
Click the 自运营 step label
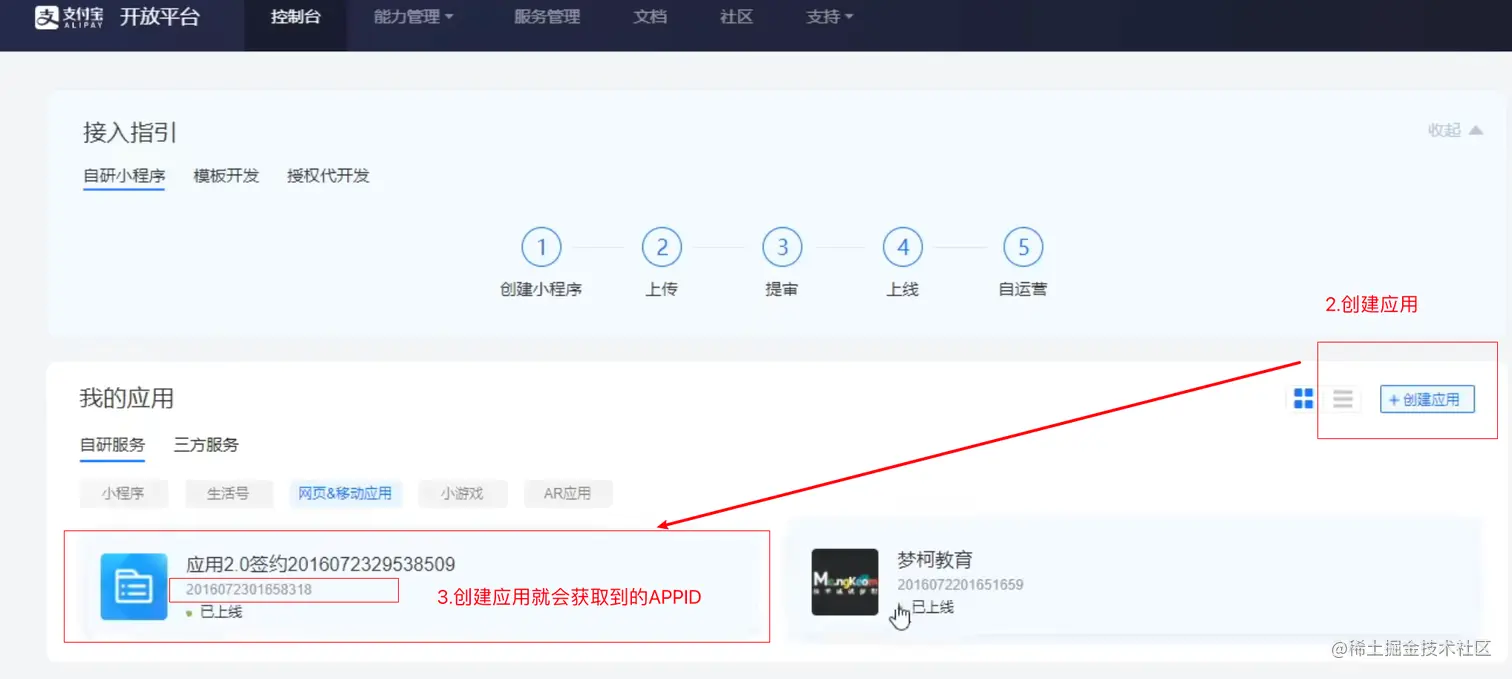point(1023,290)
